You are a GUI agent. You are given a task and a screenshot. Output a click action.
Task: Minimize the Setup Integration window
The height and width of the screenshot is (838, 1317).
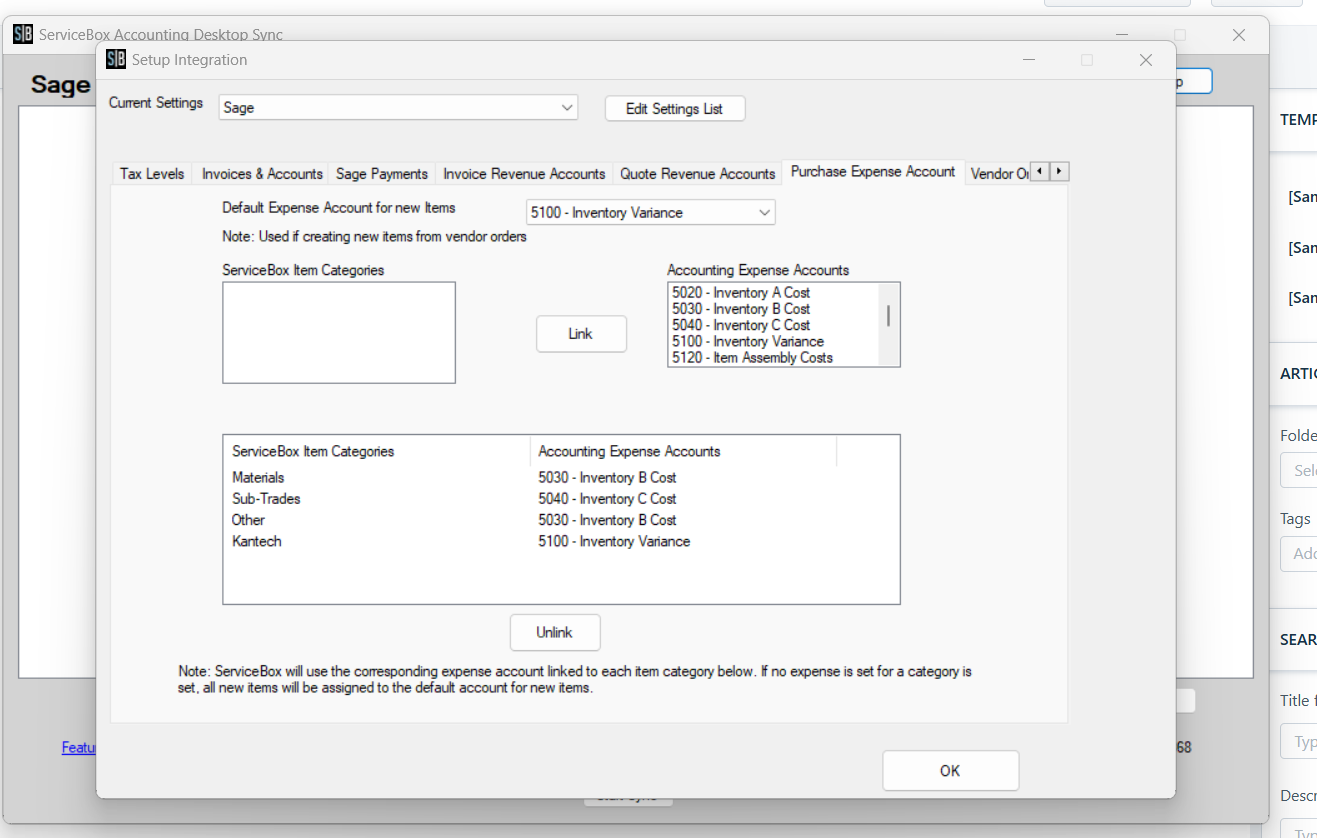tap(1030, 60)
